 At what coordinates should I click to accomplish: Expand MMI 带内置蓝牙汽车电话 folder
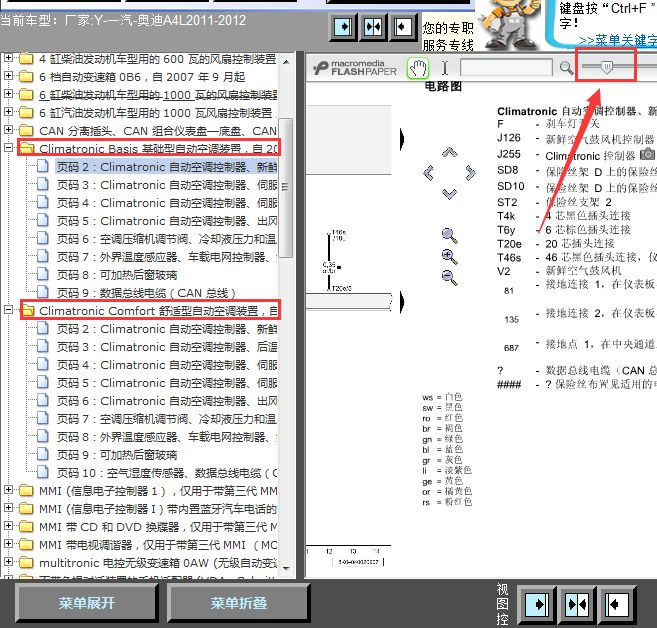(8, 508)
